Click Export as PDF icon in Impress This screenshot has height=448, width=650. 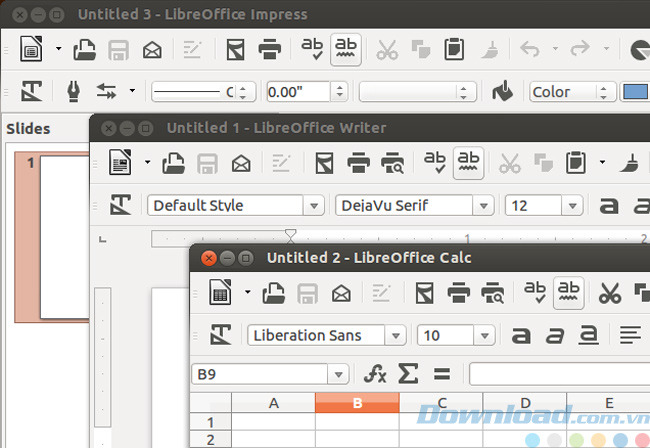tap(236, 50)
